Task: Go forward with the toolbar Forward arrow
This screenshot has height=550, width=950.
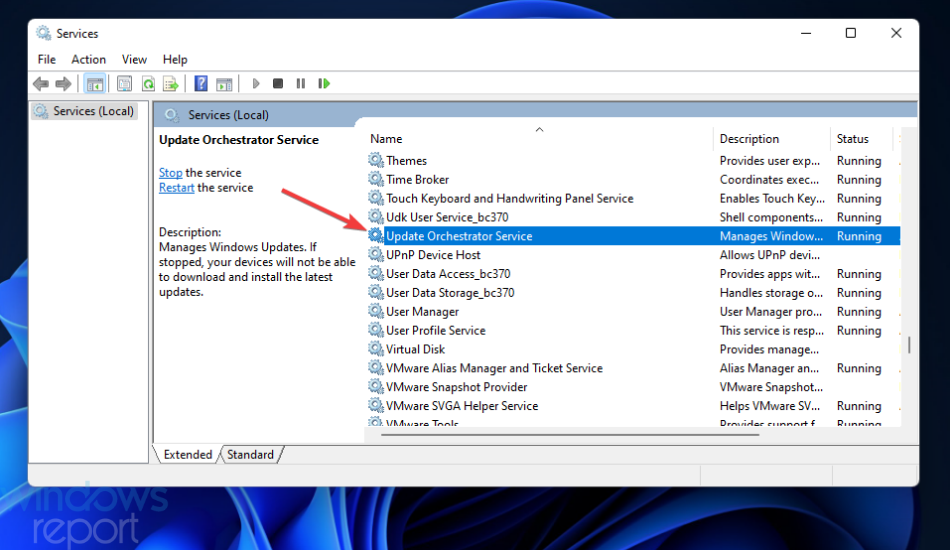Action: pyautogui.click(x=63, y=84)
